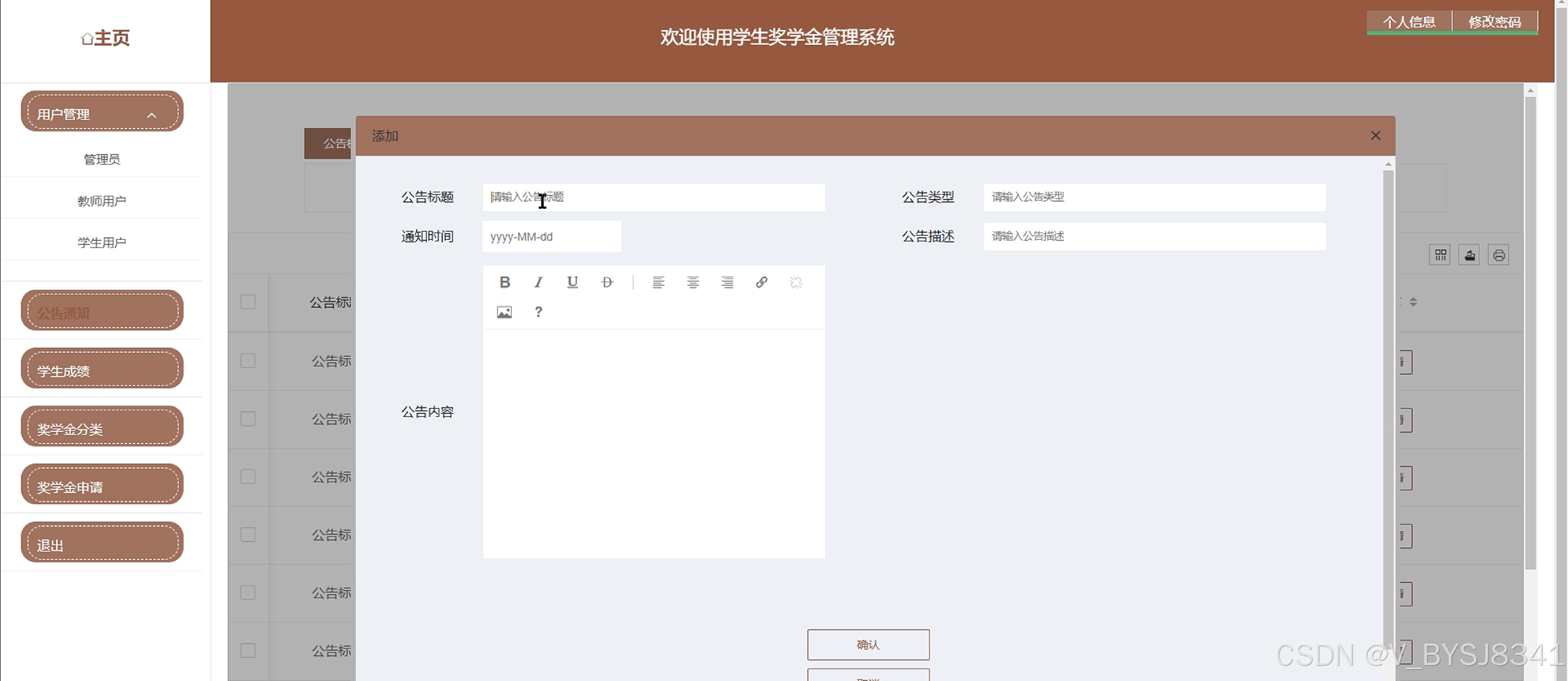The width and height of the screenshot is (1568, 681).
Task: Open 修改密码 page
Action: point(1495,22)
